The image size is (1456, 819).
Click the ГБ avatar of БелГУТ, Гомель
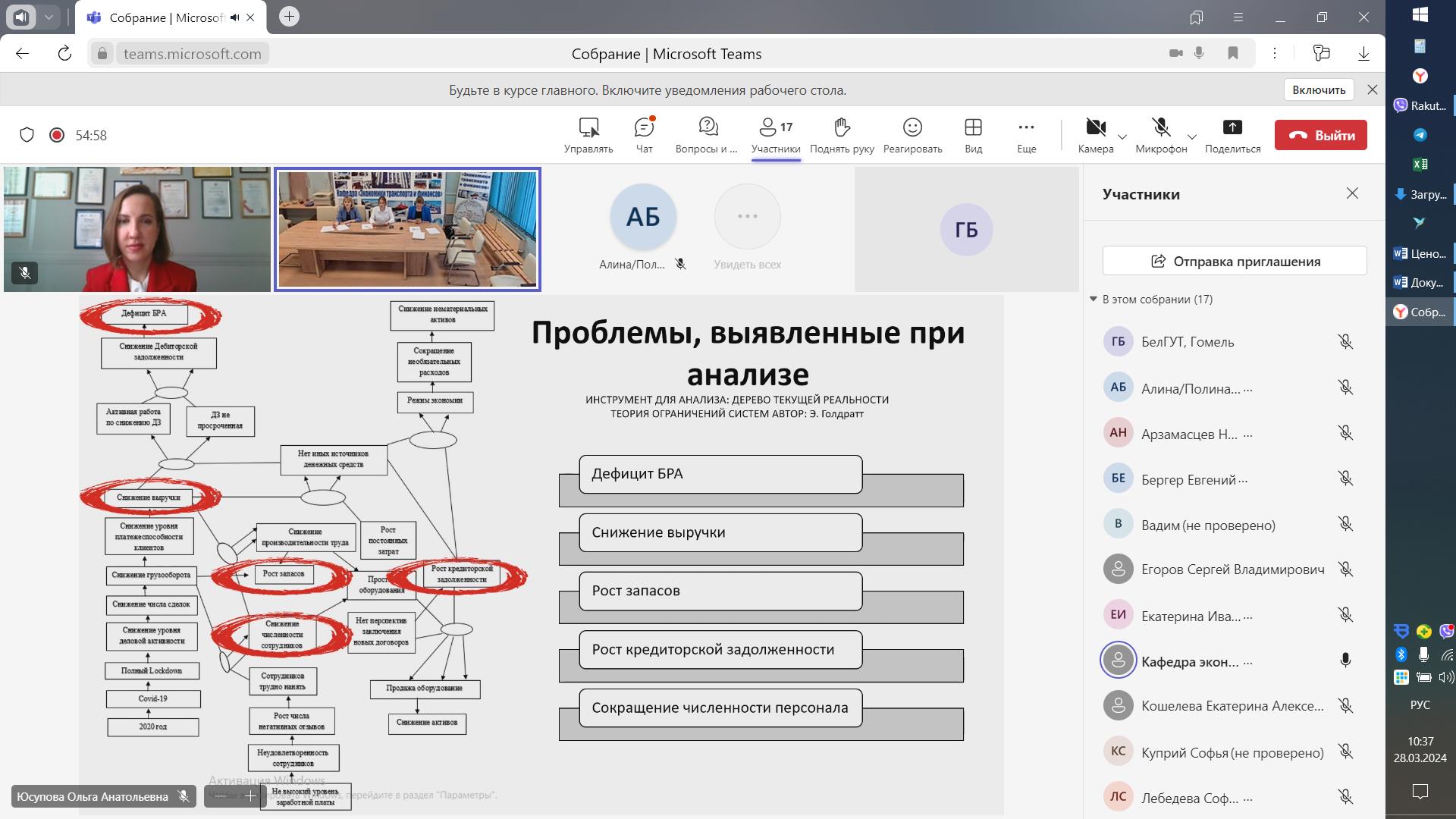pyautogui.click(x=1118, y=341)
